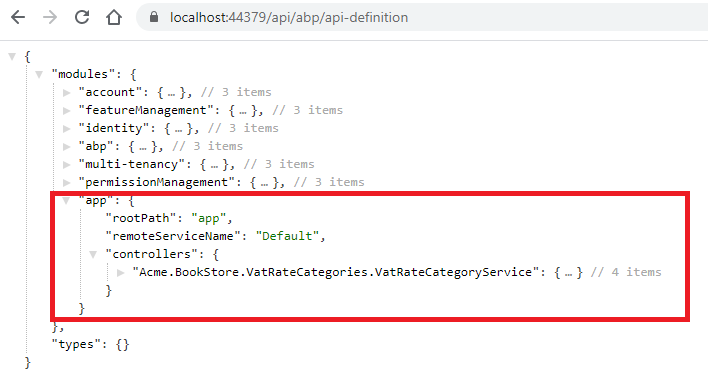Click the "abp" key label
Viewport: 708px width, 383px height.
96,146
